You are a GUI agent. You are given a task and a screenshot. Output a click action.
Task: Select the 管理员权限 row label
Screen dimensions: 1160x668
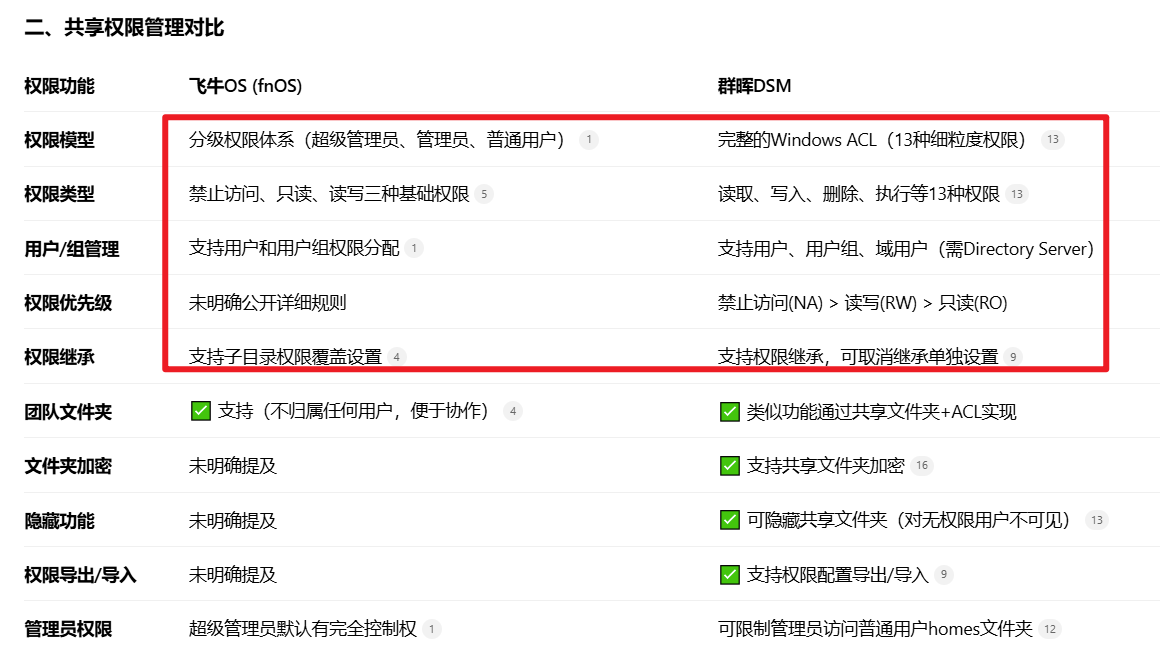[x=68, y=629]
